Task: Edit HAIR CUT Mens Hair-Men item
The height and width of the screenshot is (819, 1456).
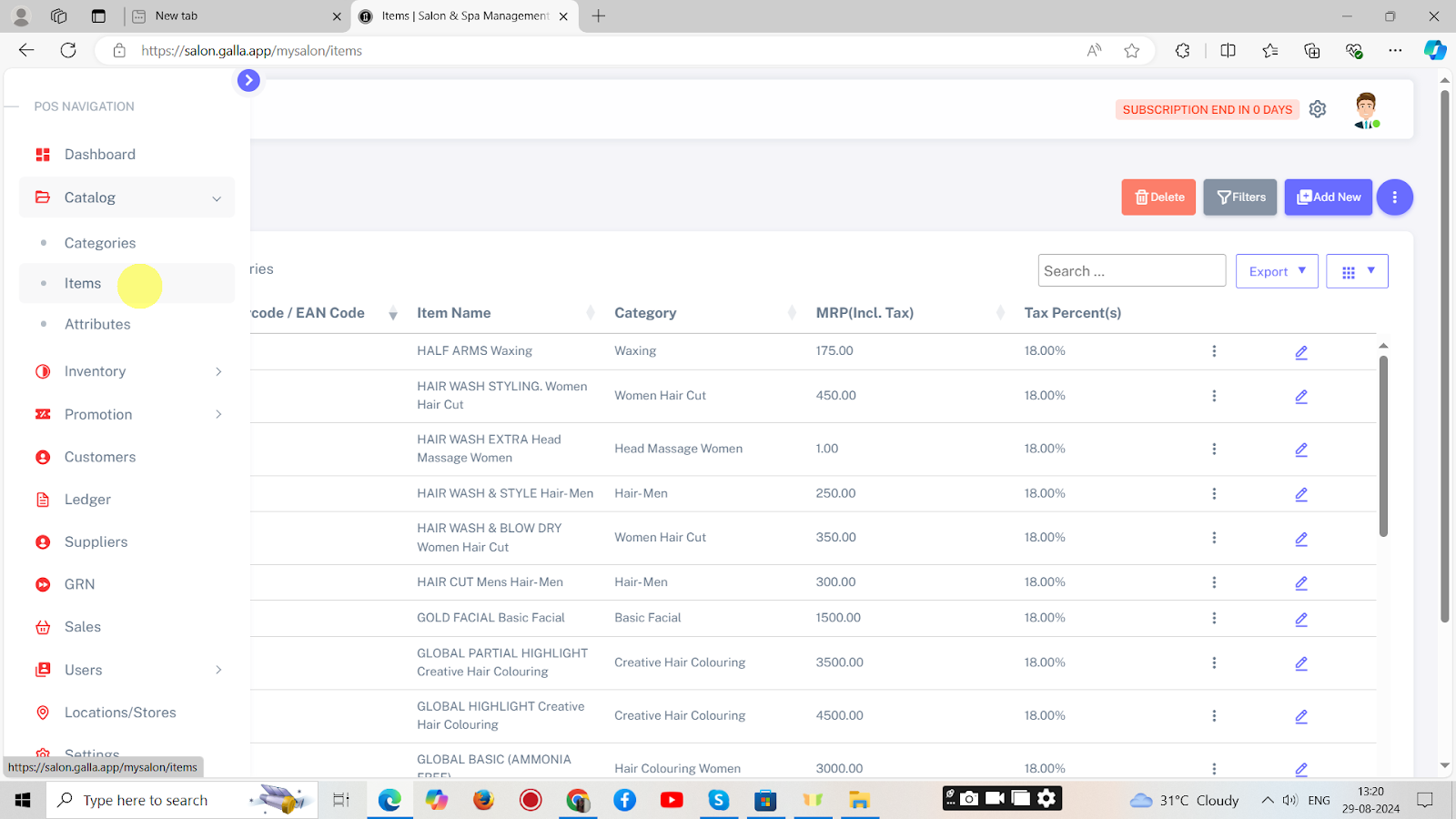Action: 1301,583
